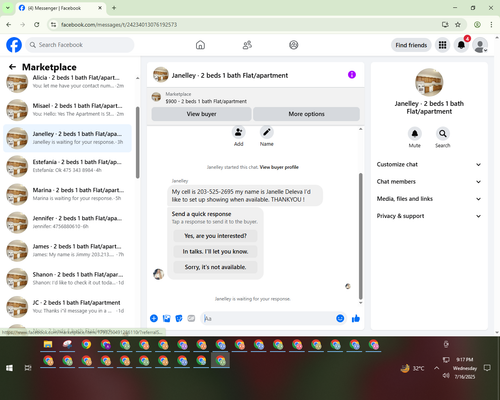Open the Facebook logo home link
This screenshot has height=400, width=500.
pyautogui.click(x=14, y=45)
